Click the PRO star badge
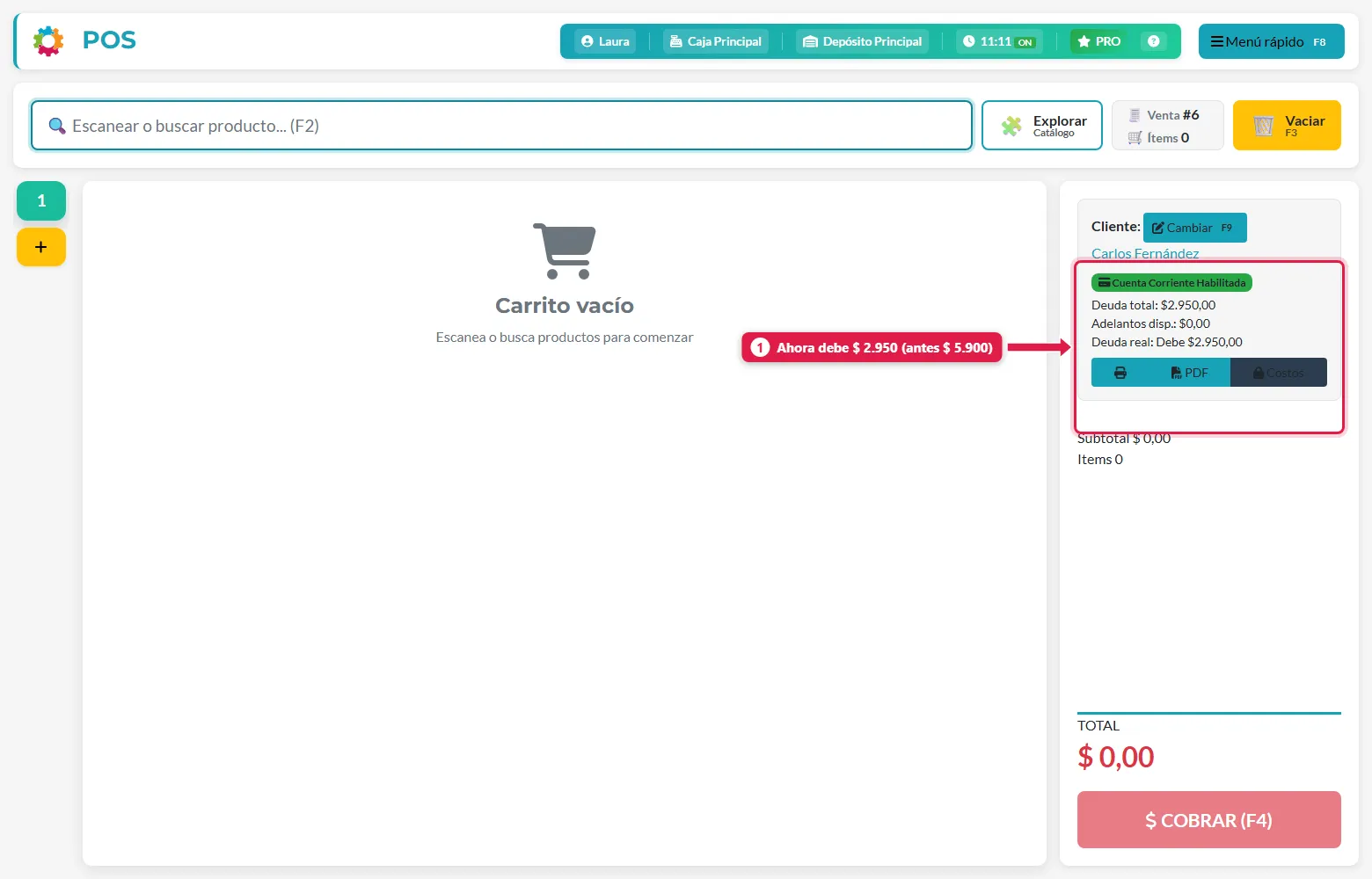This screenshot has width=1372, height=879. (1099, 41)
